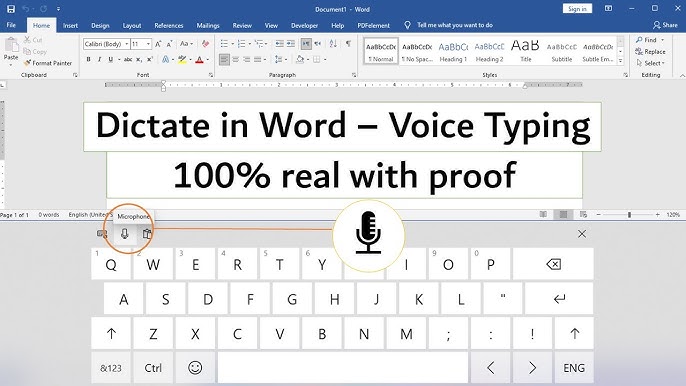The width and height of the screenshot is (686, 386).
Task: Click the Format Painter tool
Action: click(x=48, y=63)
